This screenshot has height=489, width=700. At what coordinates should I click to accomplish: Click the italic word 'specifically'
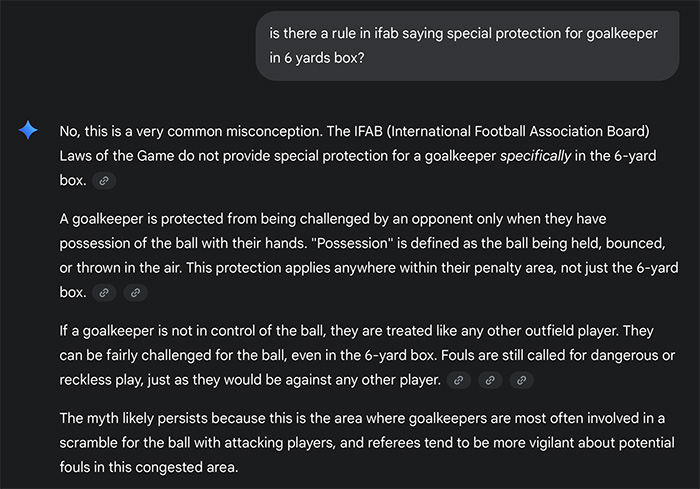(x=535, y=156)
